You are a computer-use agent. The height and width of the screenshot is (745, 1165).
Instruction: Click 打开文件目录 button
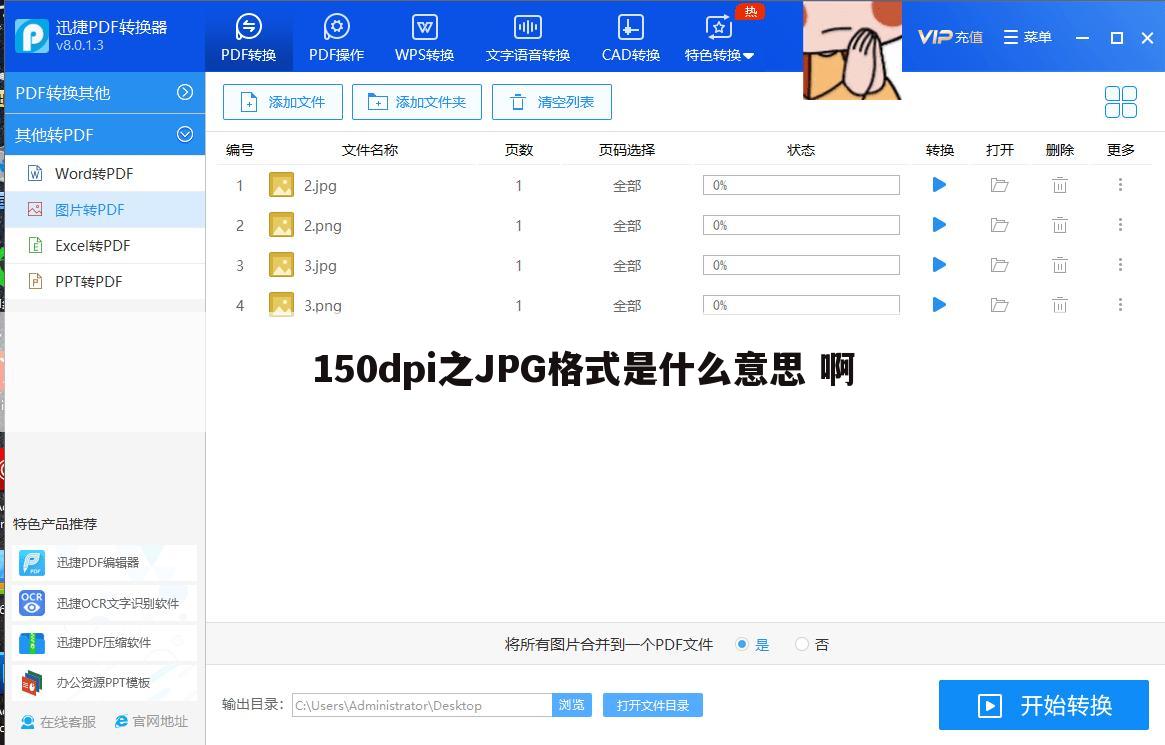652,705
